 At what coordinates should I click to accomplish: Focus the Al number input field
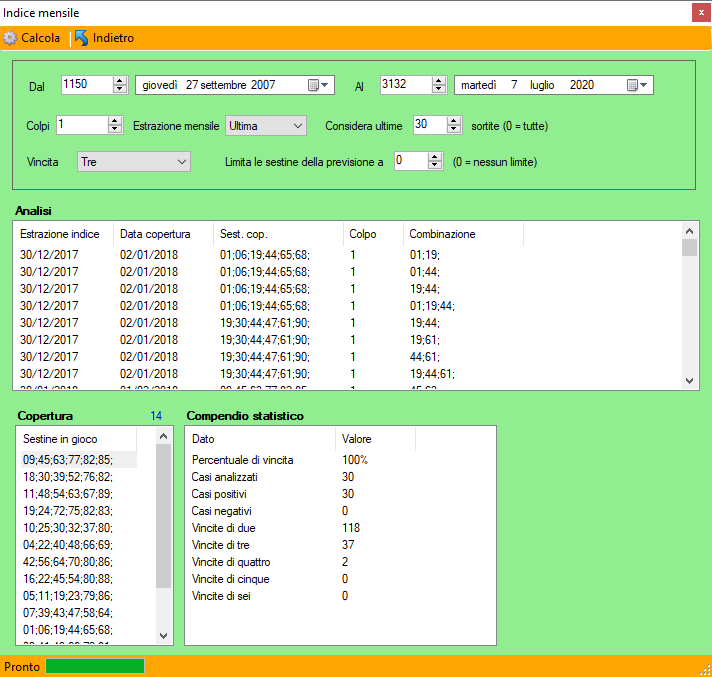406,85
